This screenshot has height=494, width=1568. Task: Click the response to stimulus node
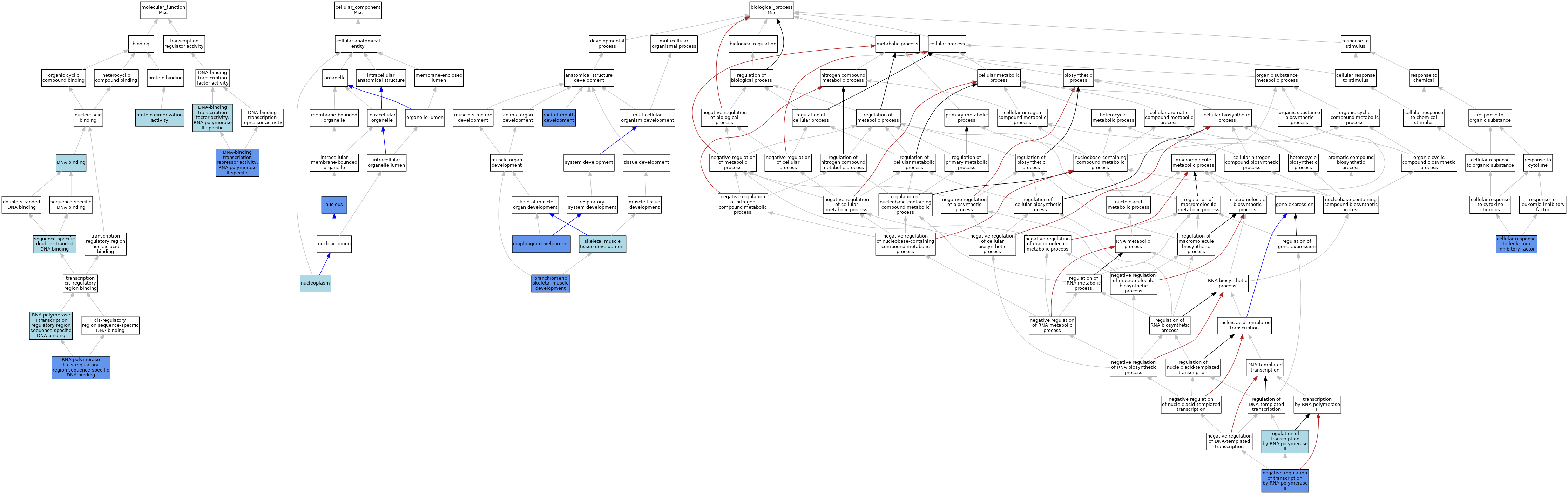point(1355,44)
